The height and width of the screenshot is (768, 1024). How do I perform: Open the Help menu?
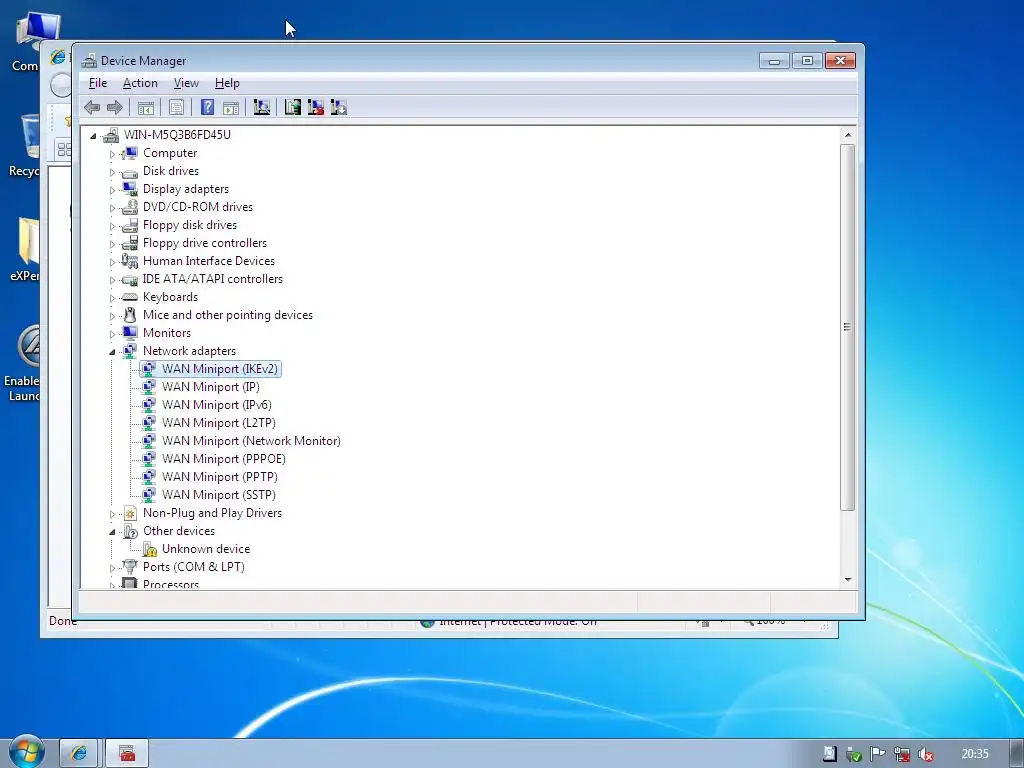click(227, 83)
